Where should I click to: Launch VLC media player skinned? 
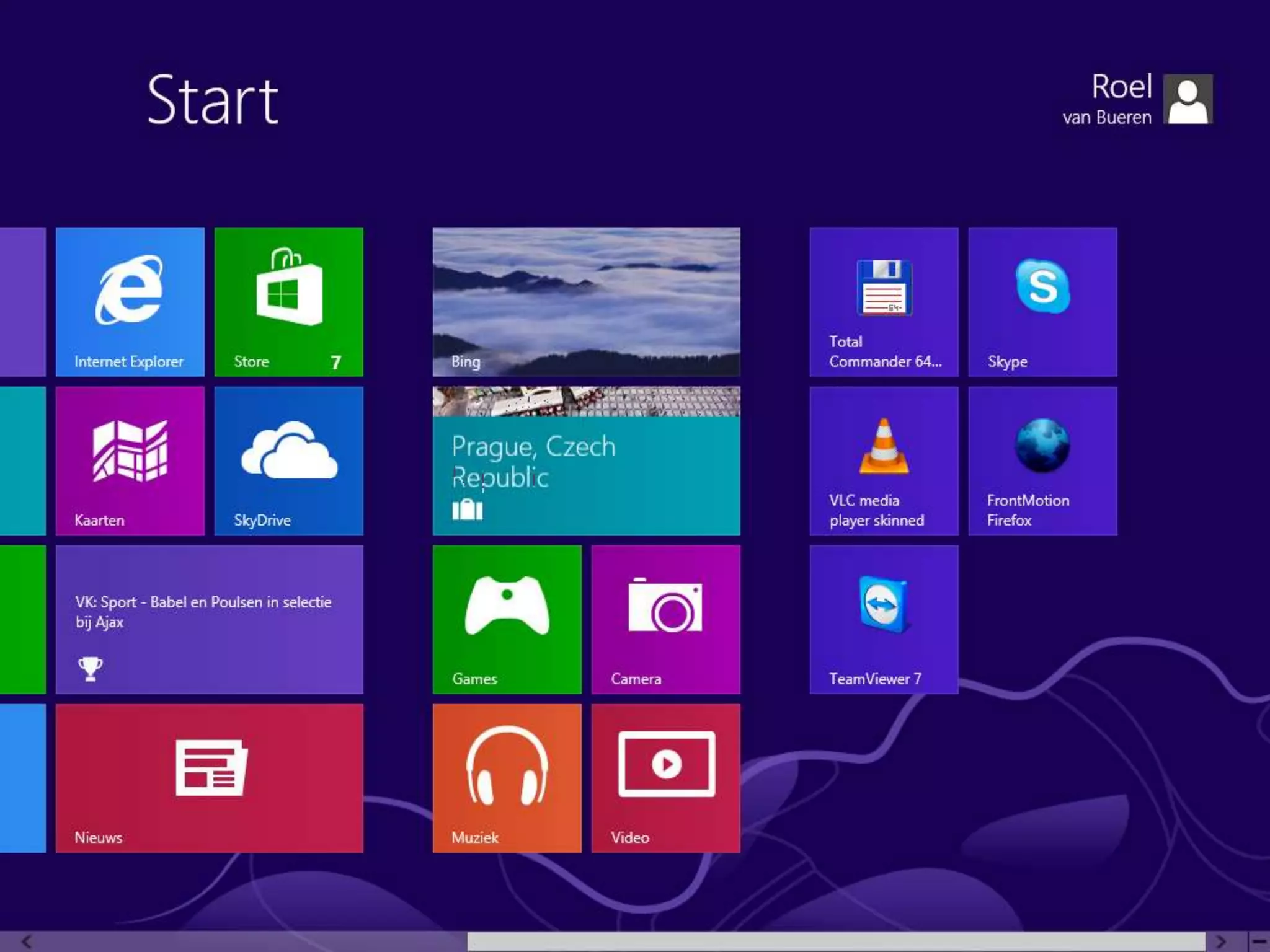[884, 461]
